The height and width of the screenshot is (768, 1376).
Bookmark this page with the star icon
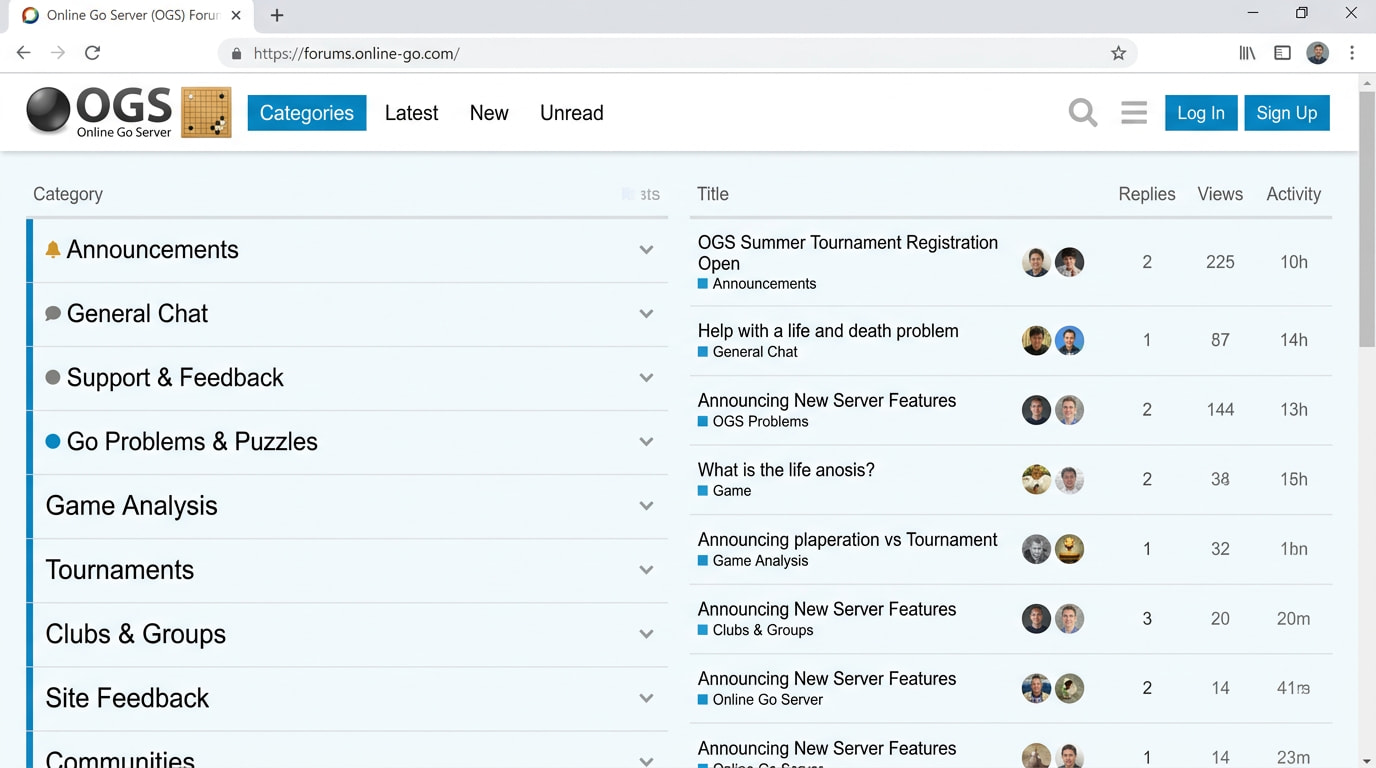[x=1118, y=53]
